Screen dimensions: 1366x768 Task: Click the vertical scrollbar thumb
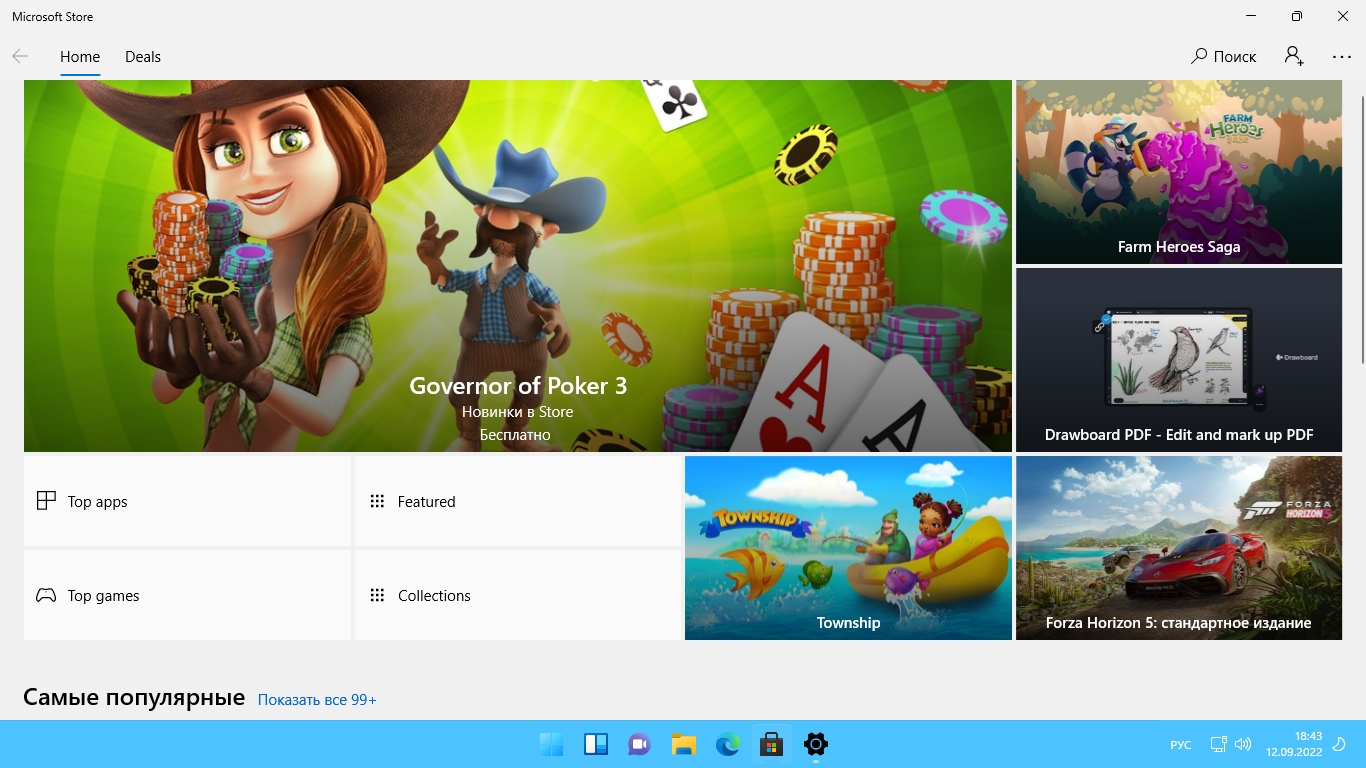[1362, 230]
